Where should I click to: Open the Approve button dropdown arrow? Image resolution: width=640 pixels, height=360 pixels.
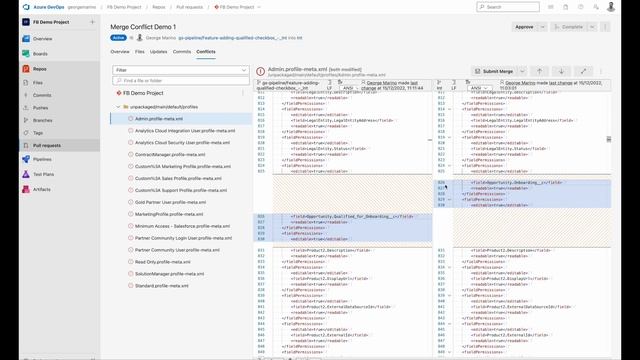(543, 27)
